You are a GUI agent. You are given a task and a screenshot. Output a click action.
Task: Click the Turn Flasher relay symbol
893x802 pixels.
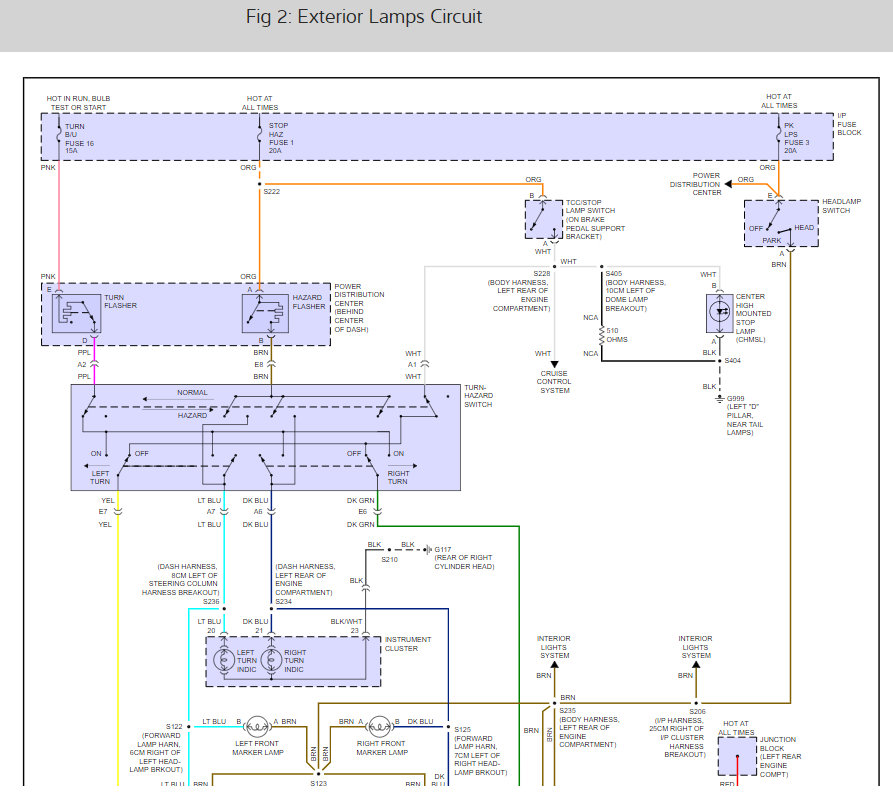(x=76, y=313)
